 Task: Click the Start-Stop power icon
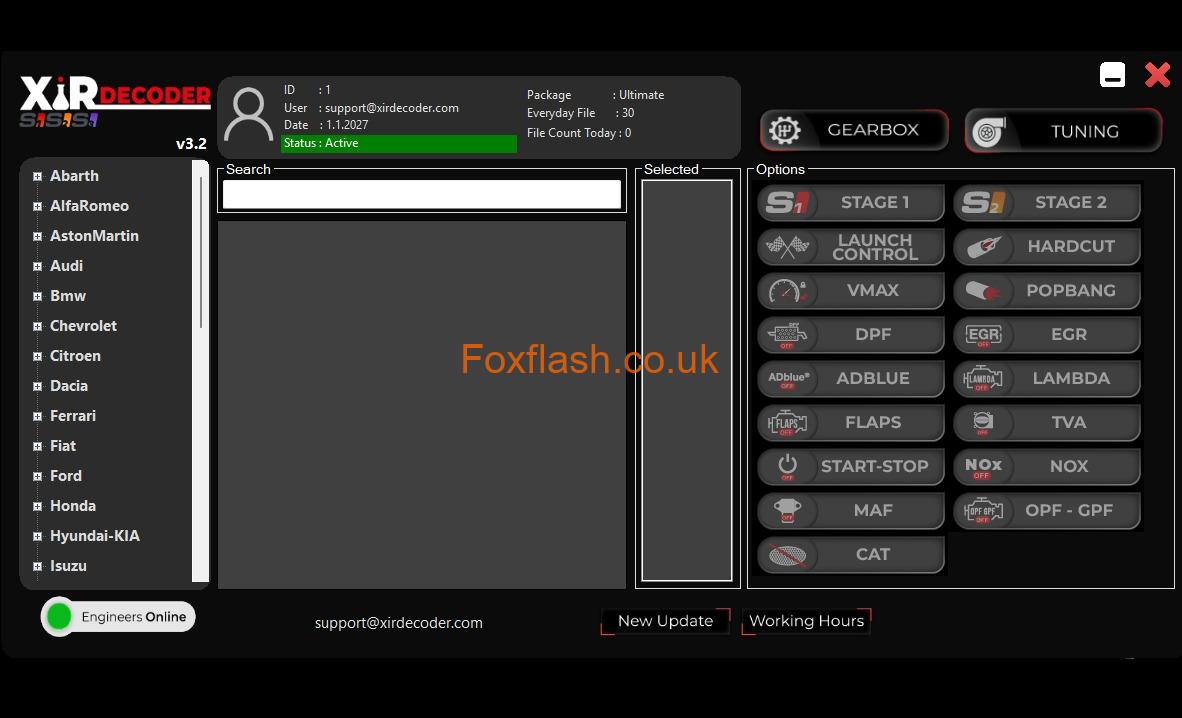point(786,467)
